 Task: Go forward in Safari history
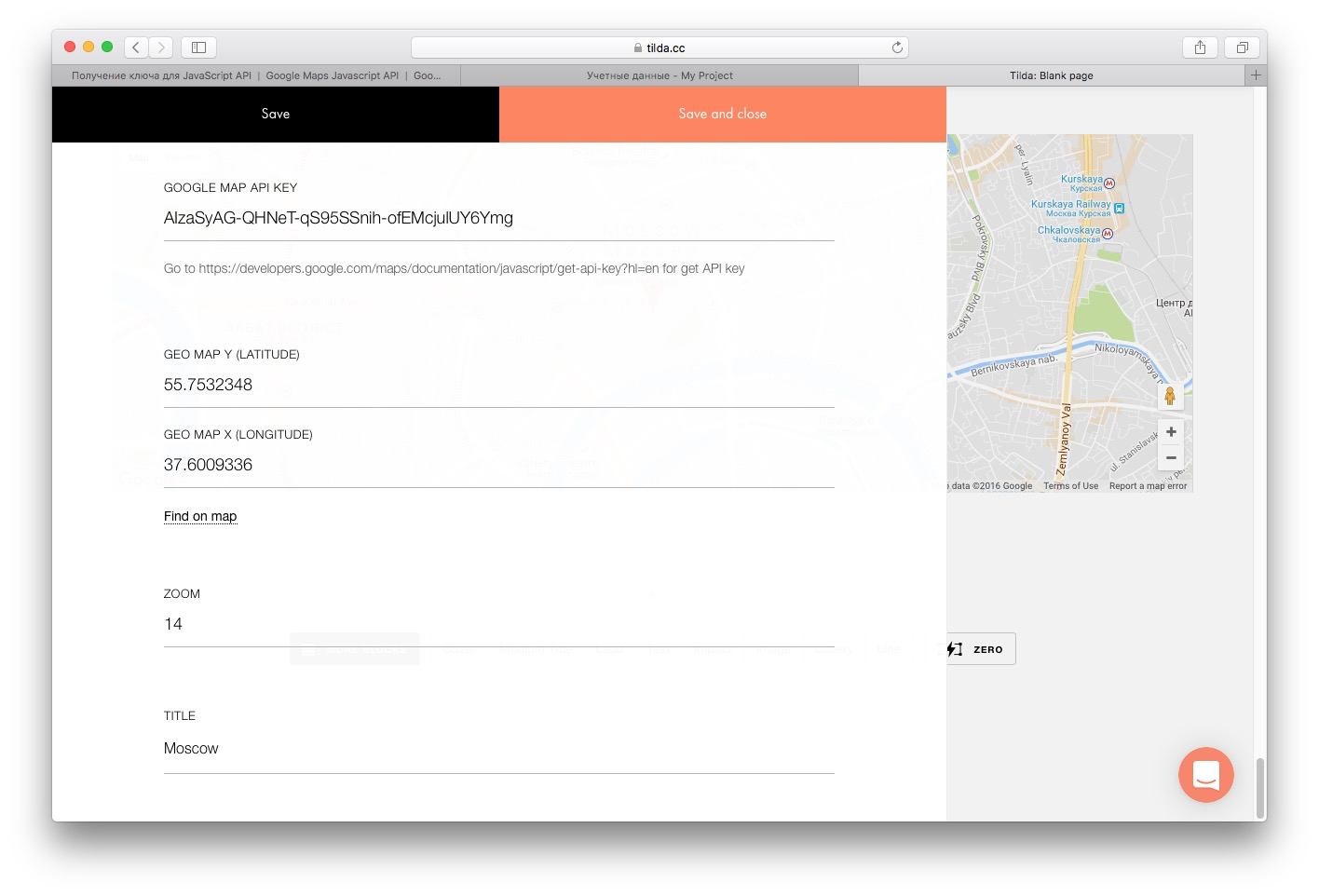(x=161, y=47)
